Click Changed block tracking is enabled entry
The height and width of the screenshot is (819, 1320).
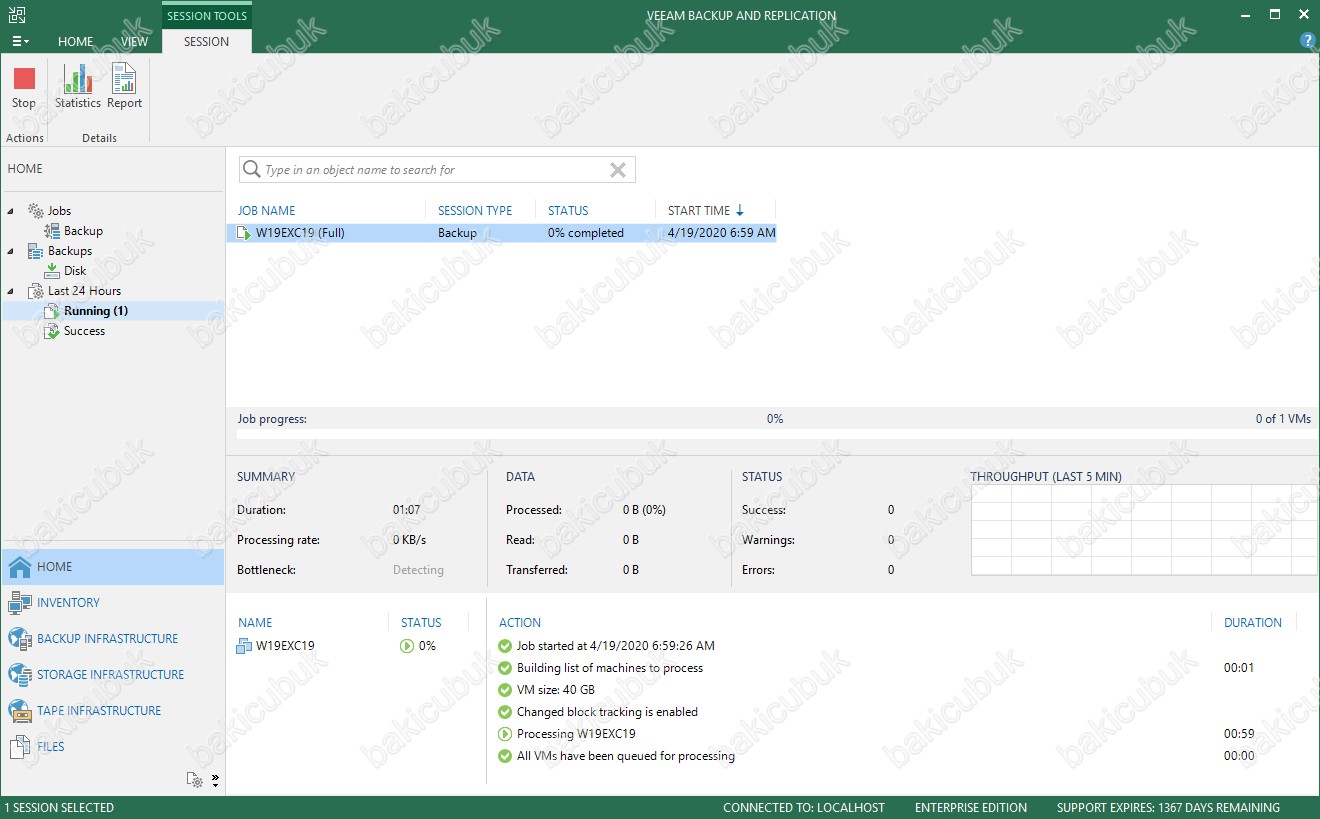(607, 712)
